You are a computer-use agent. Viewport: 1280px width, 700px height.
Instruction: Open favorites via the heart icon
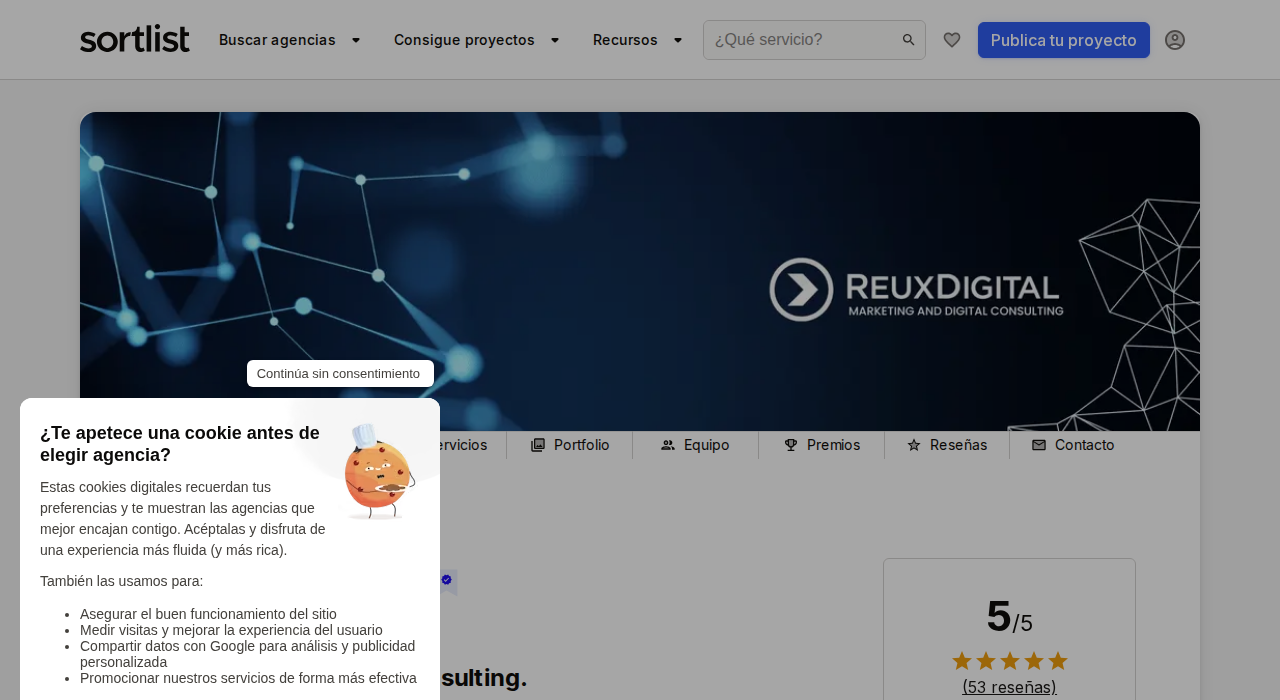point(952,40)
